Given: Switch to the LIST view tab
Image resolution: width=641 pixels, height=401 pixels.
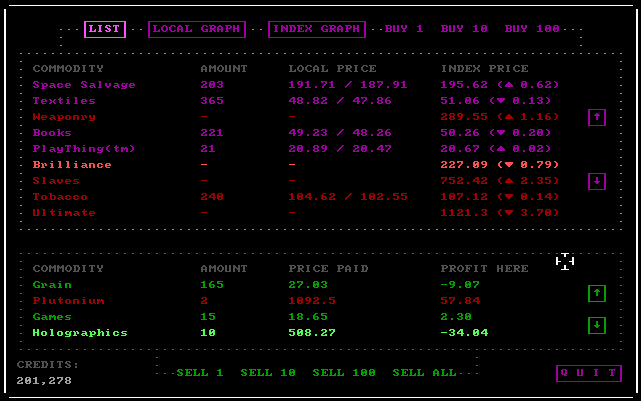Looking at the screenshot, I should pyautogui.click(x=105, y=29).
